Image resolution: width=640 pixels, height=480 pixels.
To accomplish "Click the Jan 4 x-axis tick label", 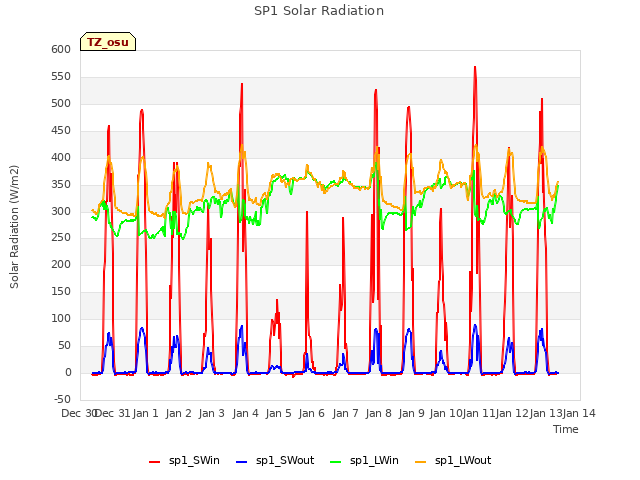I will coord(245,413).
